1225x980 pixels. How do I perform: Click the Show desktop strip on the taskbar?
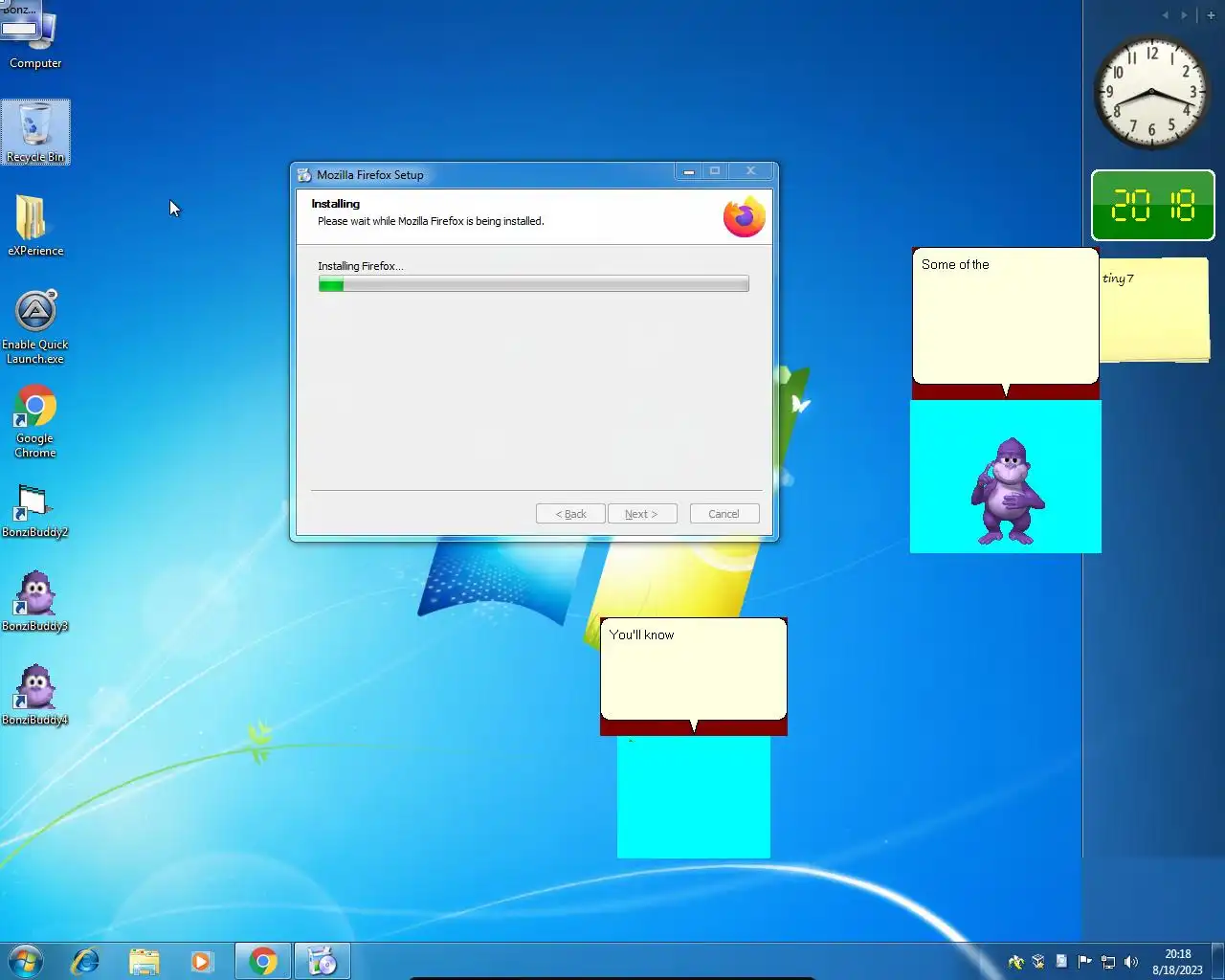click(x=1218, y=962)
